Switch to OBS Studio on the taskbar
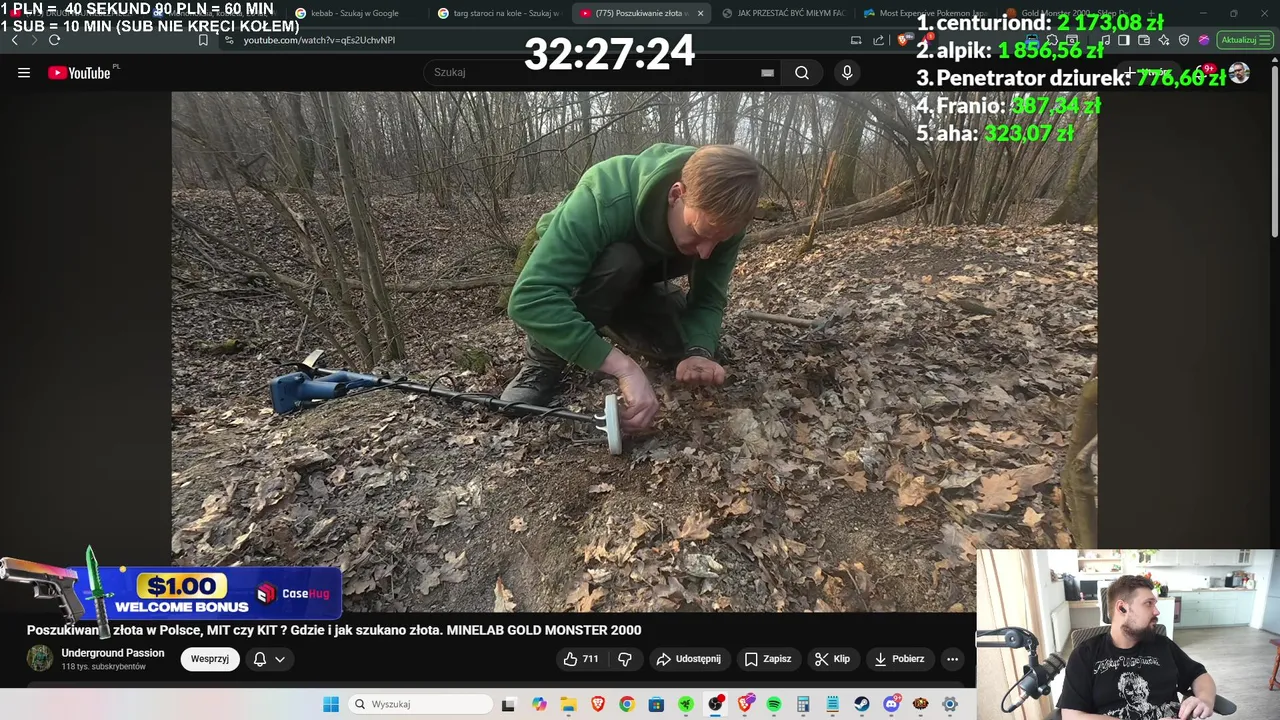Viewport: 1280px width, 720px height. click(x=716, y=704)
